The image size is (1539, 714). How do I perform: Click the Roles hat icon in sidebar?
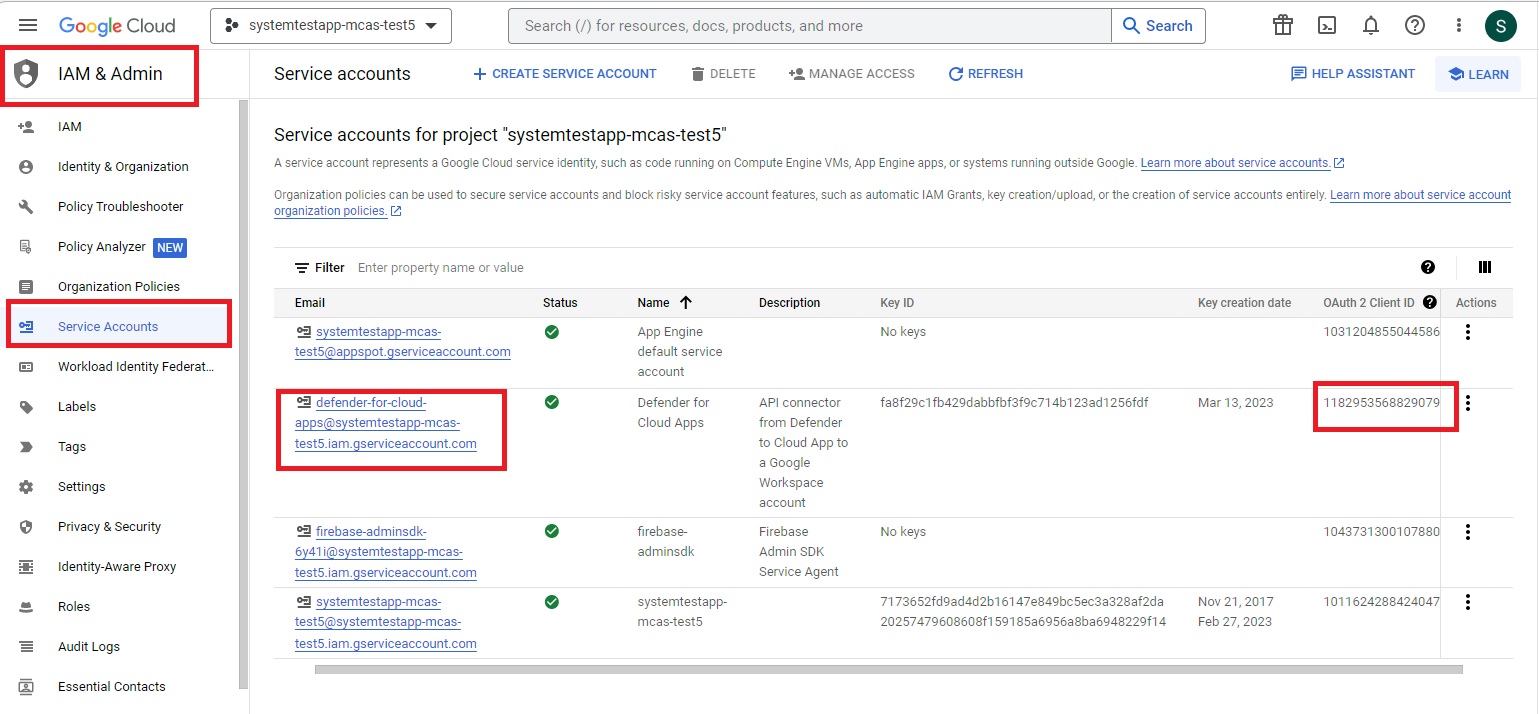26,607
